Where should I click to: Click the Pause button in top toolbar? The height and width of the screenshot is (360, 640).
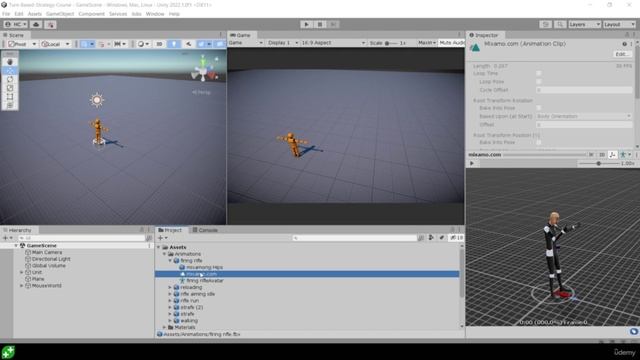pyautogui.click(x=320, y=24)
